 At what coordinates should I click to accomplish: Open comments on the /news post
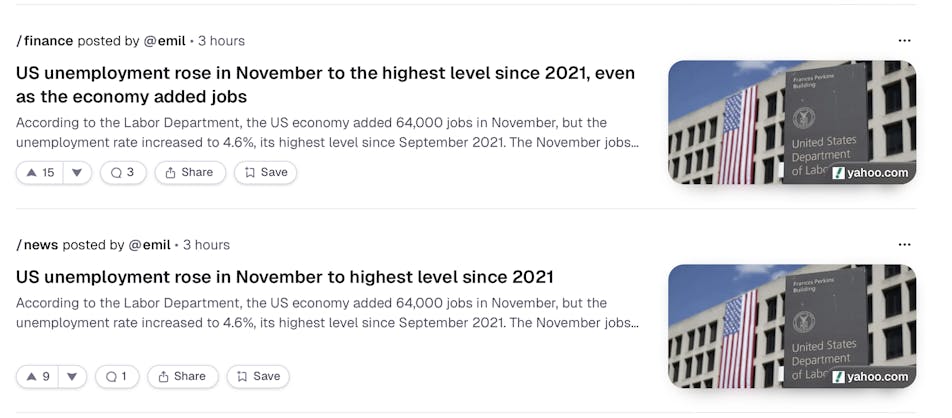click(117, 376)
